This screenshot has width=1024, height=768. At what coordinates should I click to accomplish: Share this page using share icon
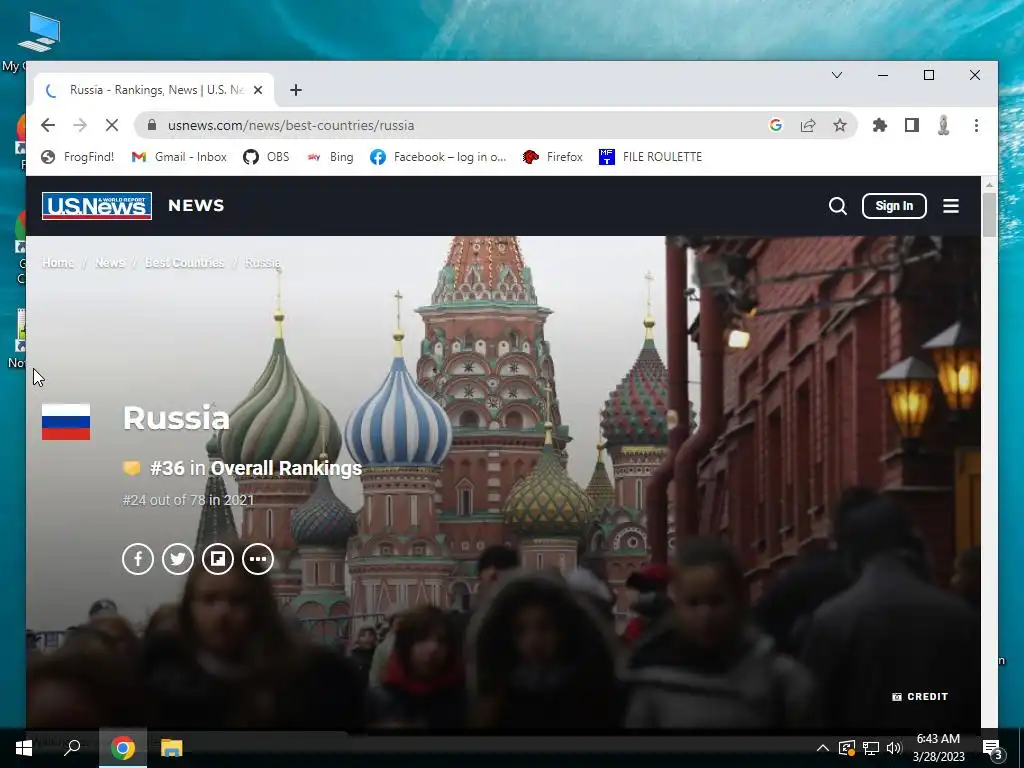pyautogui.click(x=808, y=125)
